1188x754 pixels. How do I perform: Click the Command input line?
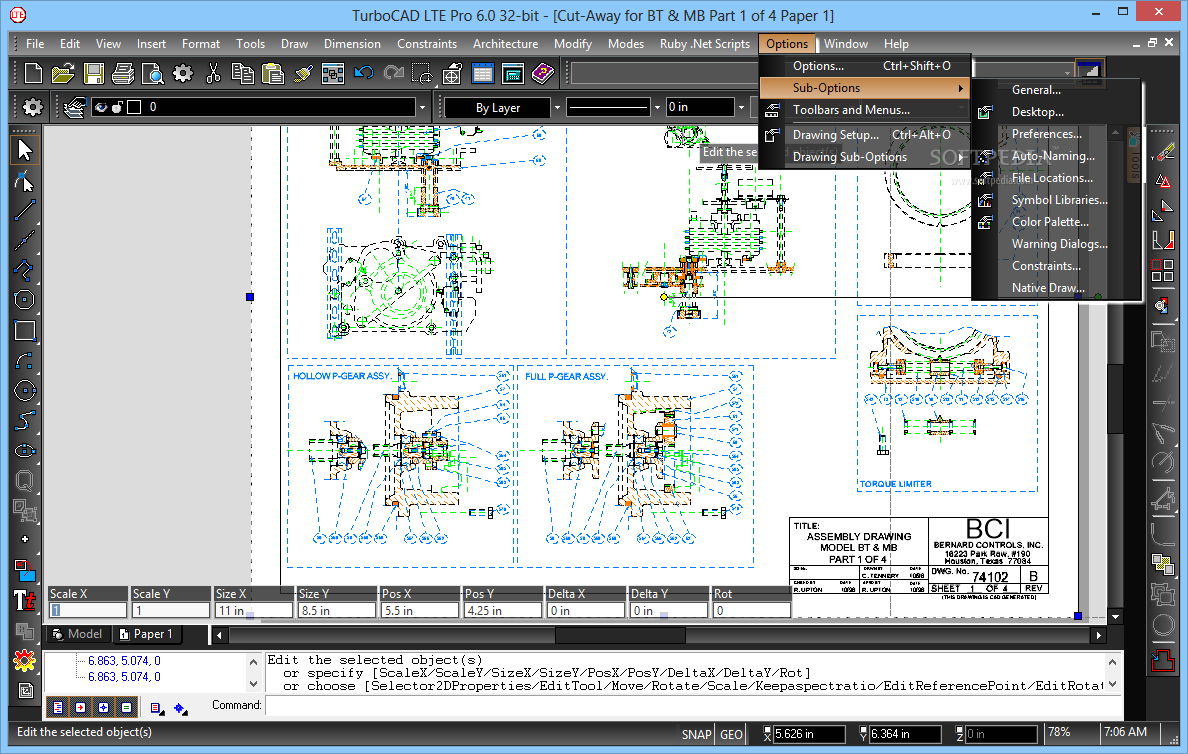[692, 706]
